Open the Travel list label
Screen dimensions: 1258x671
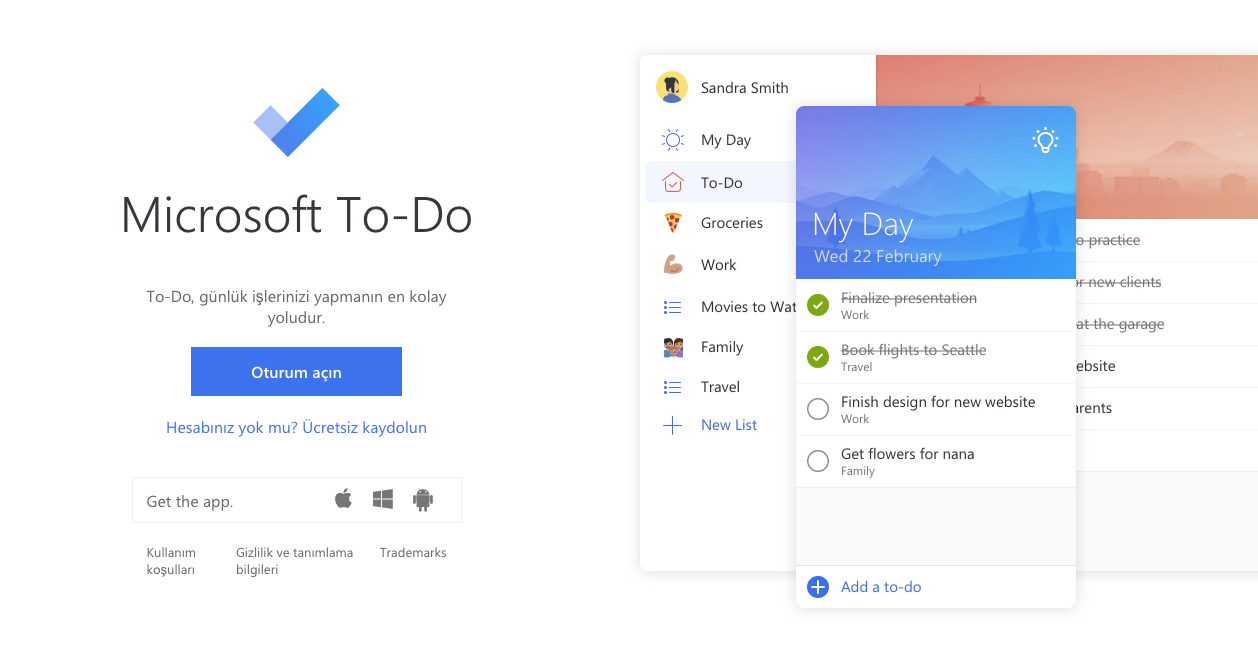(x=721, y=387)
